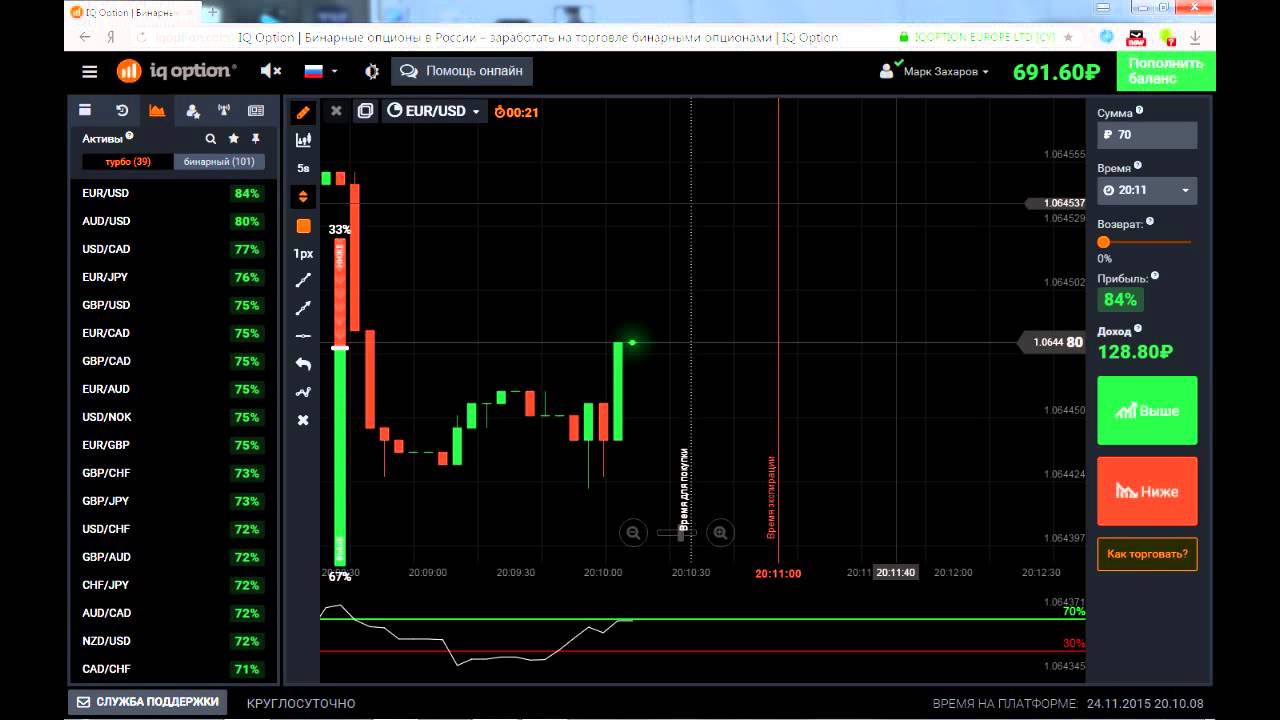
Task: Change the 5s candle interval
Action: 303,168
